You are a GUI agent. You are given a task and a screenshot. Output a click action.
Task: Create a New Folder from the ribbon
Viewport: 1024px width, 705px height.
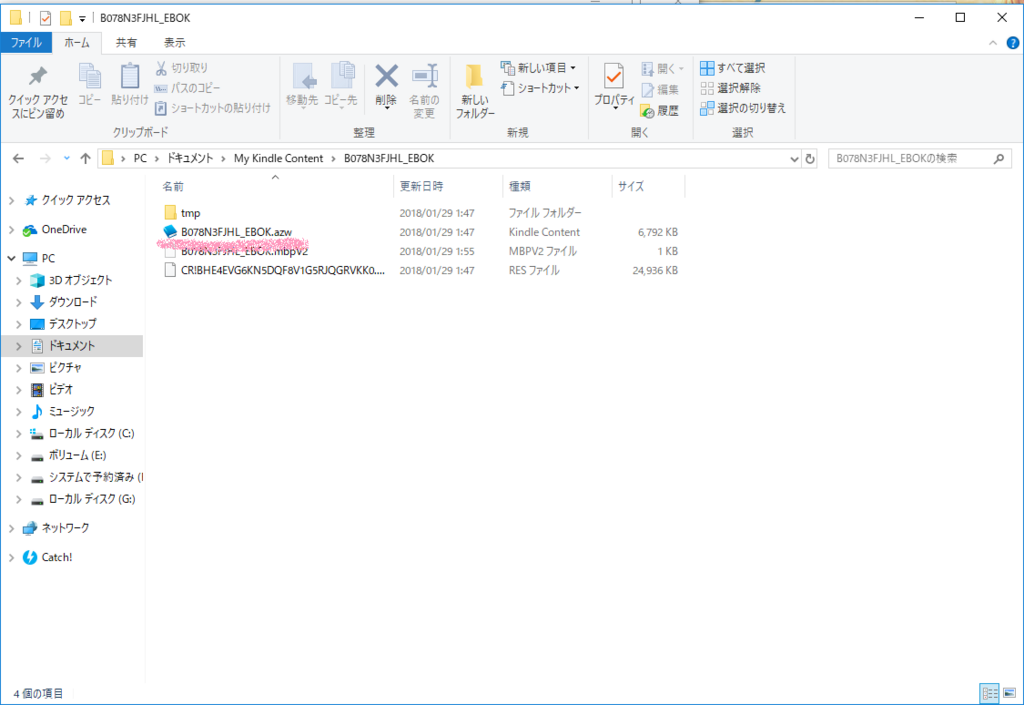pyautogui.click(x=475, y=91)
